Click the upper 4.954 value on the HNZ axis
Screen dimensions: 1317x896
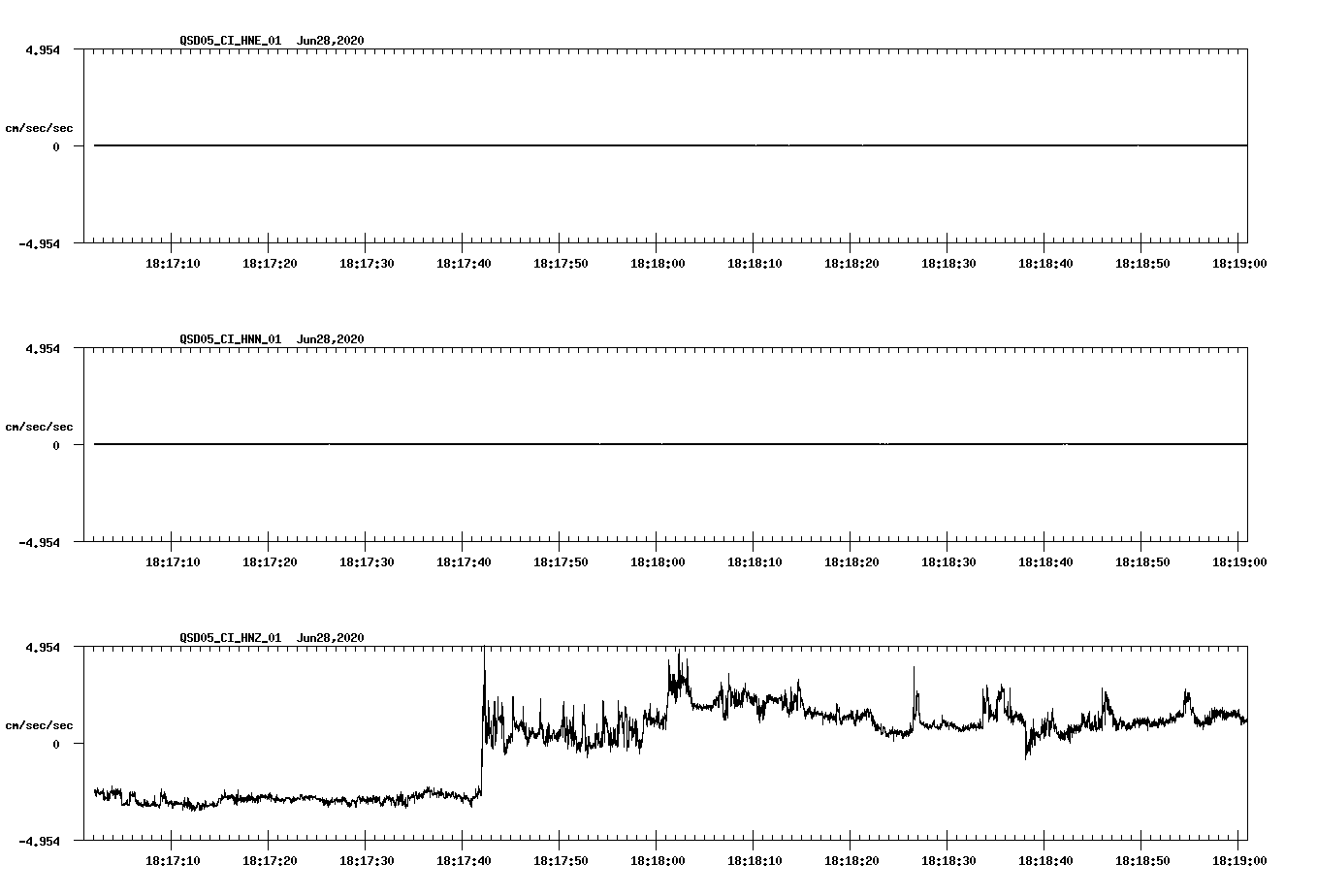[x=42, y=647]
